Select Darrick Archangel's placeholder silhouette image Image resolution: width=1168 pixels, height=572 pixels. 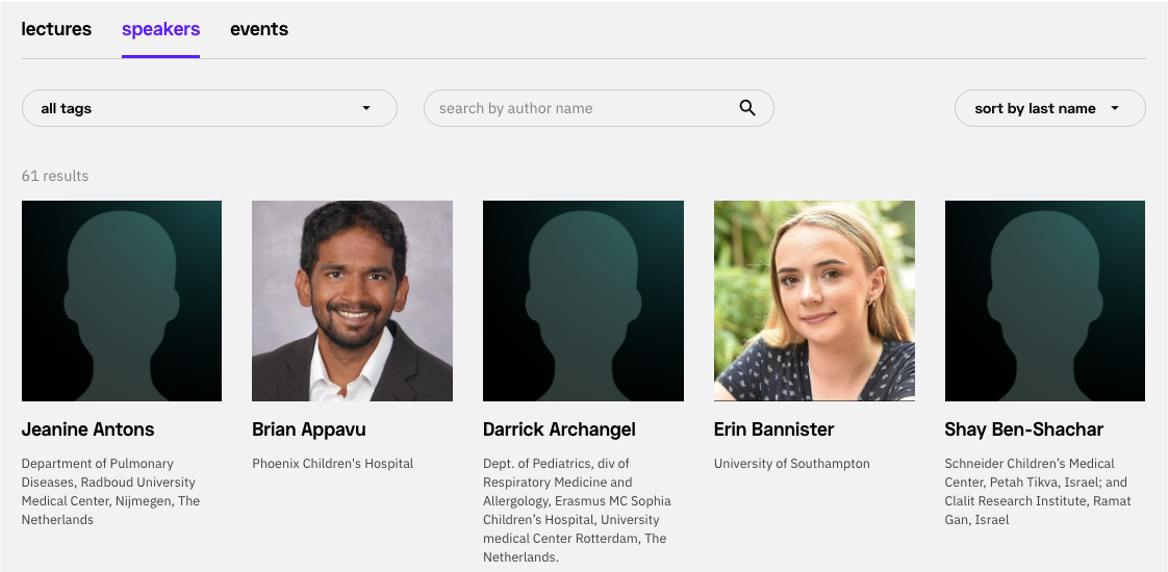coord(583,301)
